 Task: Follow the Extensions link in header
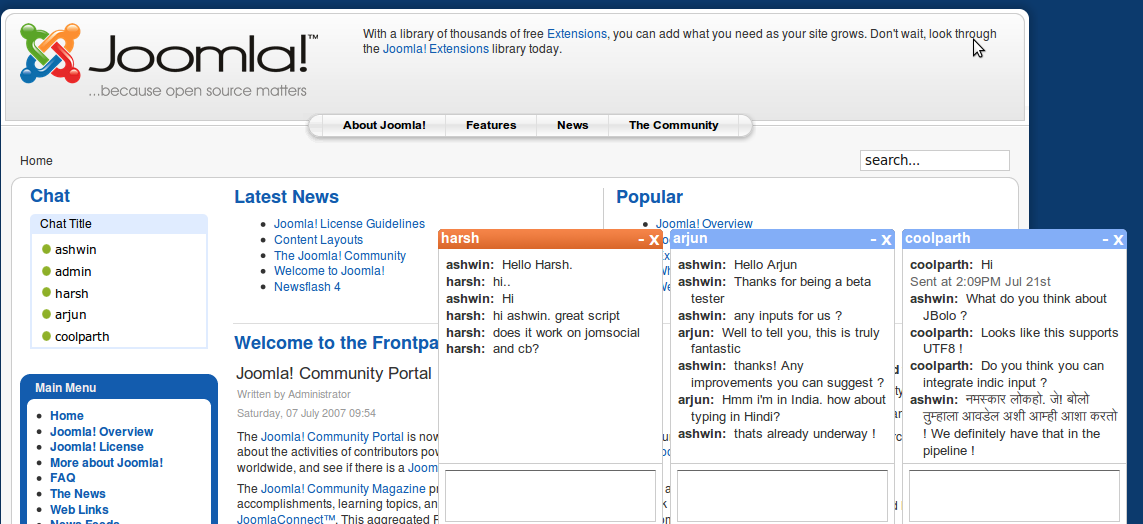[x=576, y=34]
